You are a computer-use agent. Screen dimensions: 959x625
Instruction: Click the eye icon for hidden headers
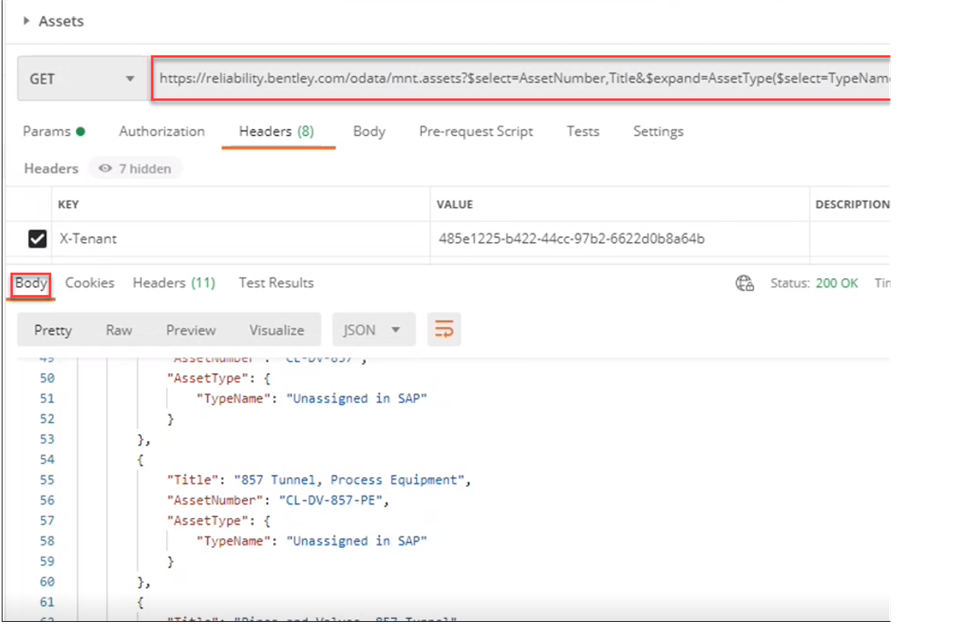105,169
